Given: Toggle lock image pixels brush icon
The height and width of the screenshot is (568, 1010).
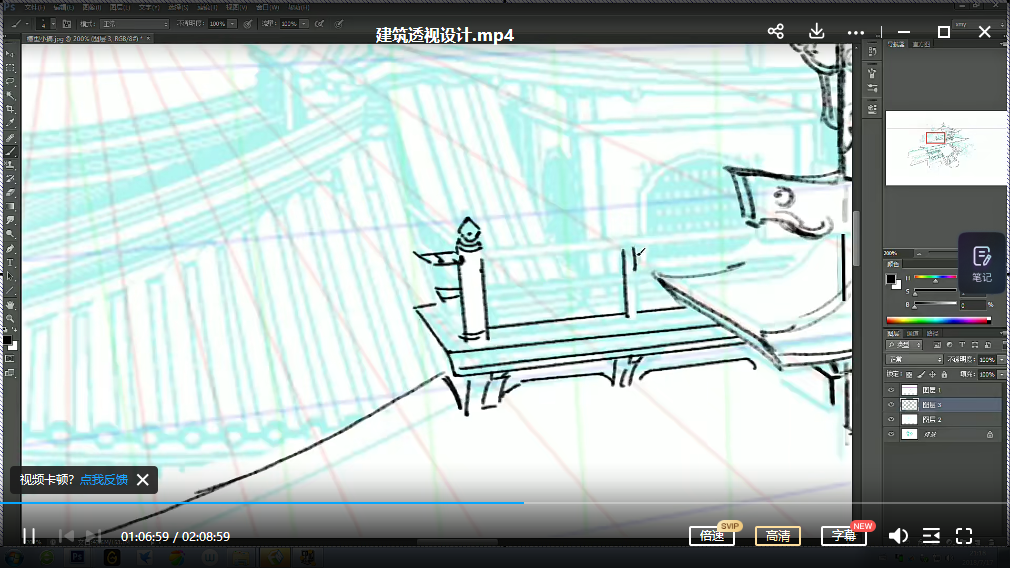Looking at the screenshot, I should point(921,374).
